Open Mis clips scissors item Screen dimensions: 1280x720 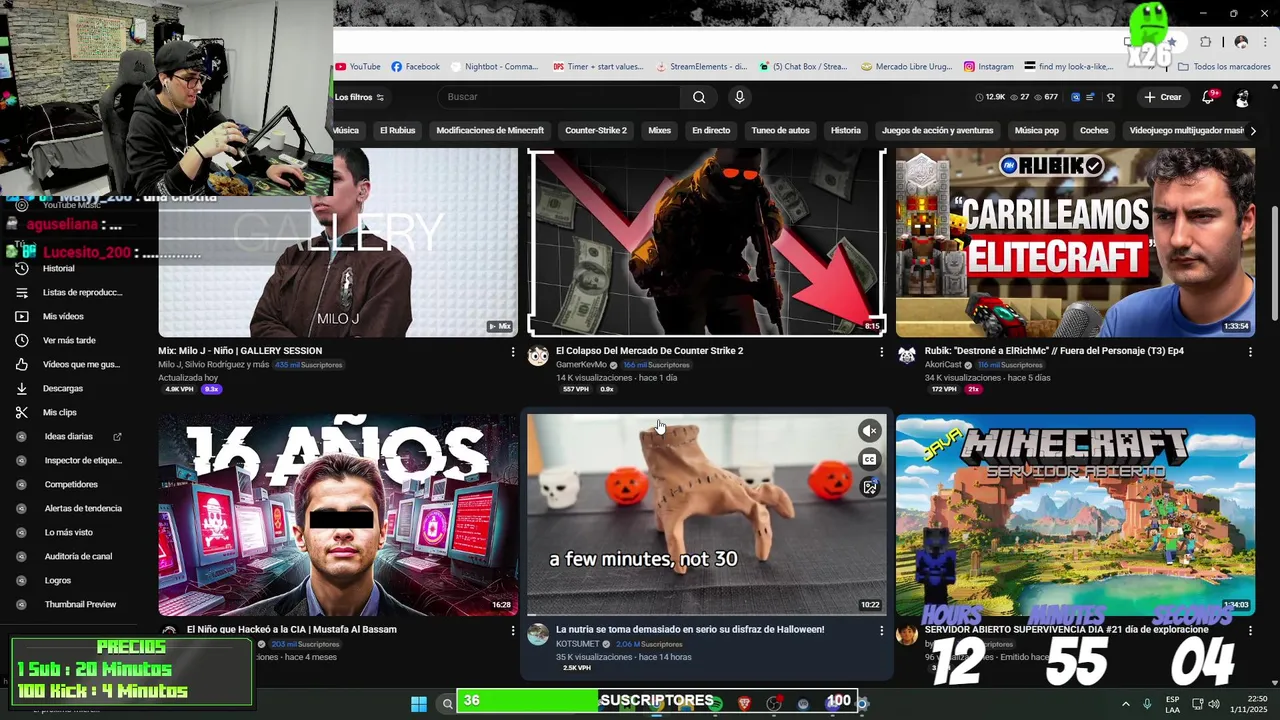tap(59, 412)
